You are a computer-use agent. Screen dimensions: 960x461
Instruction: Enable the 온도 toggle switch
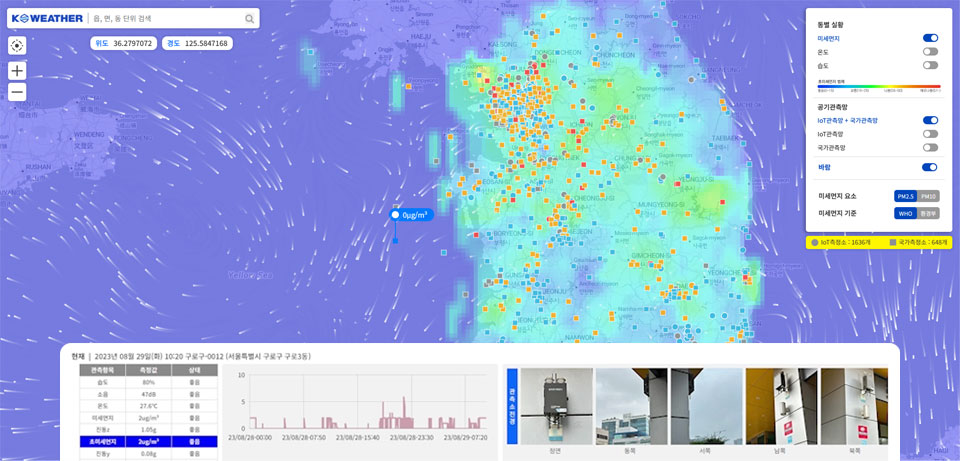930,51
